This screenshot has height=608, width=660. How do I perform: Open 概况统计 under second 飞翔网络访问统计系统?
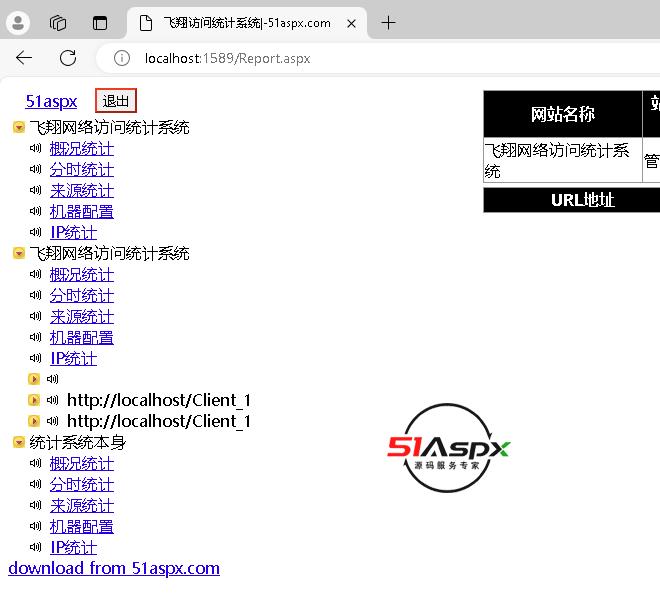[x=82, y=275]
